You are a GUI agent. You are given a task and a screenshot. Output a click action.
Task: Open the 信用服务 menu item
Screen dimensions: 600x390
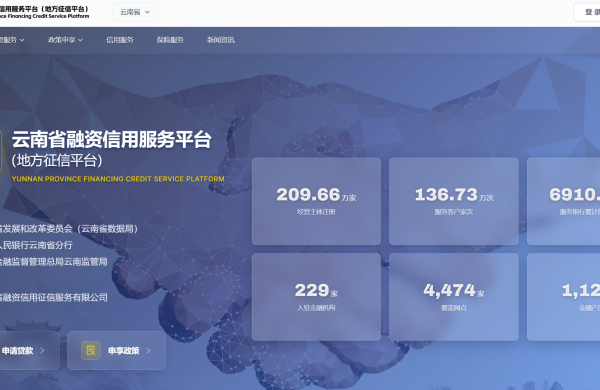point(120,40)
